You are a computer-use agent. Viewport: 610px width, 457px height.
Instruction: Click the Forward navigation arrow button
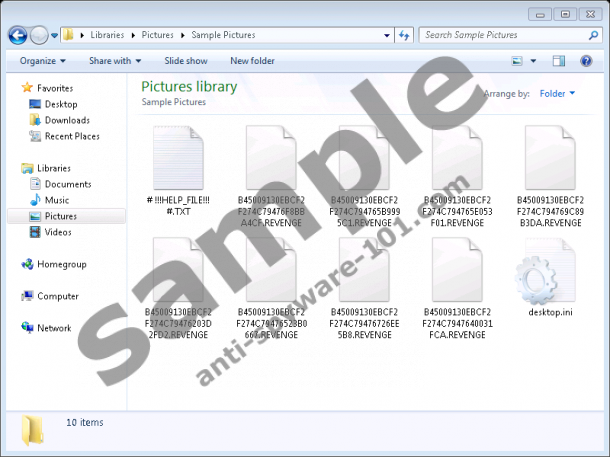pos(39,35)
